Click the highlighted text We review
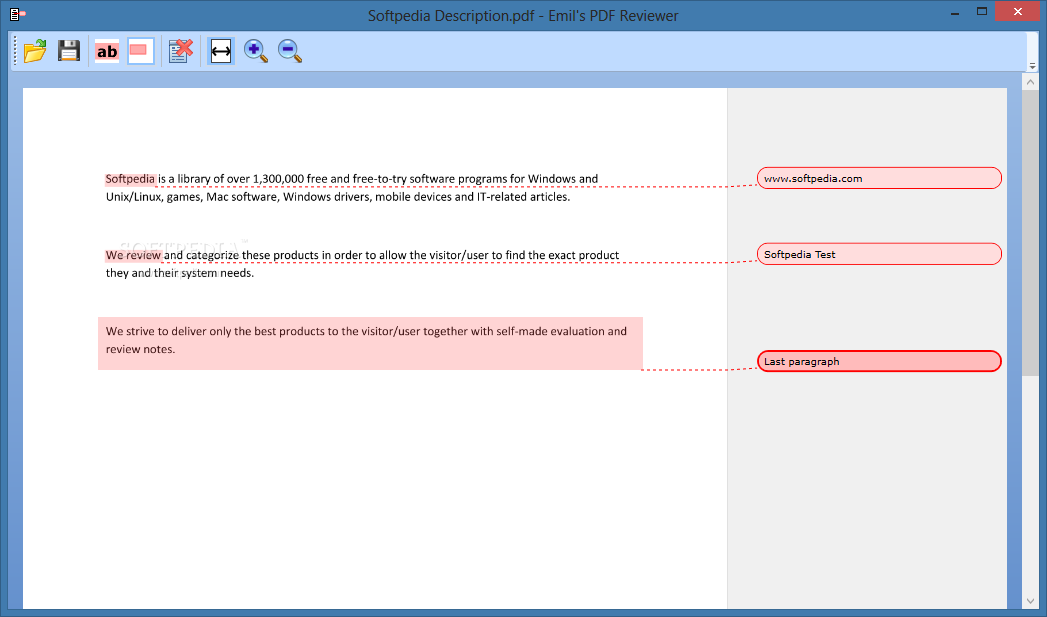Viewport: 1047px width, 617px height. (x=134, y=255)
